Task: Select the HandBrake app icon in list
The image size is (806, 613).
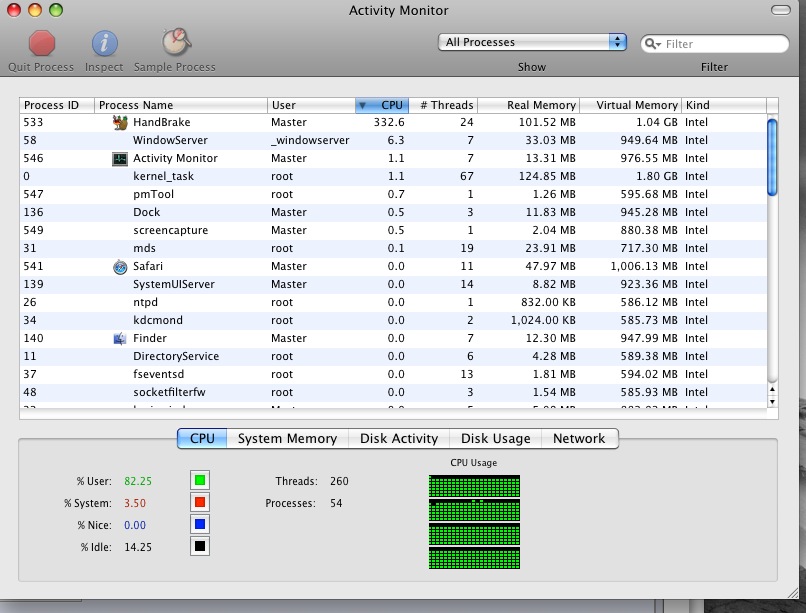Action: 120,122
